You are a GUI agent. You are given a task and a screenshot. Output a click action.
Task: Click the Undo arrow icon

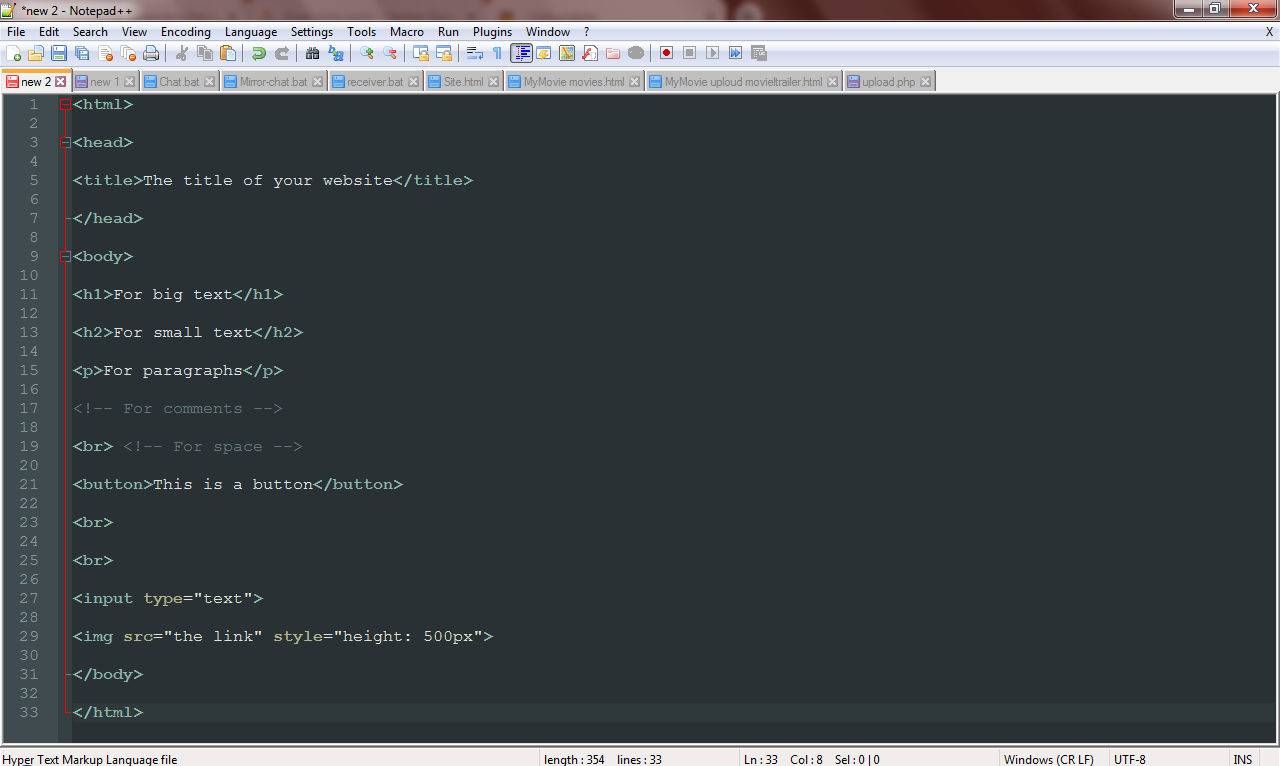click(x=259, y=52)
